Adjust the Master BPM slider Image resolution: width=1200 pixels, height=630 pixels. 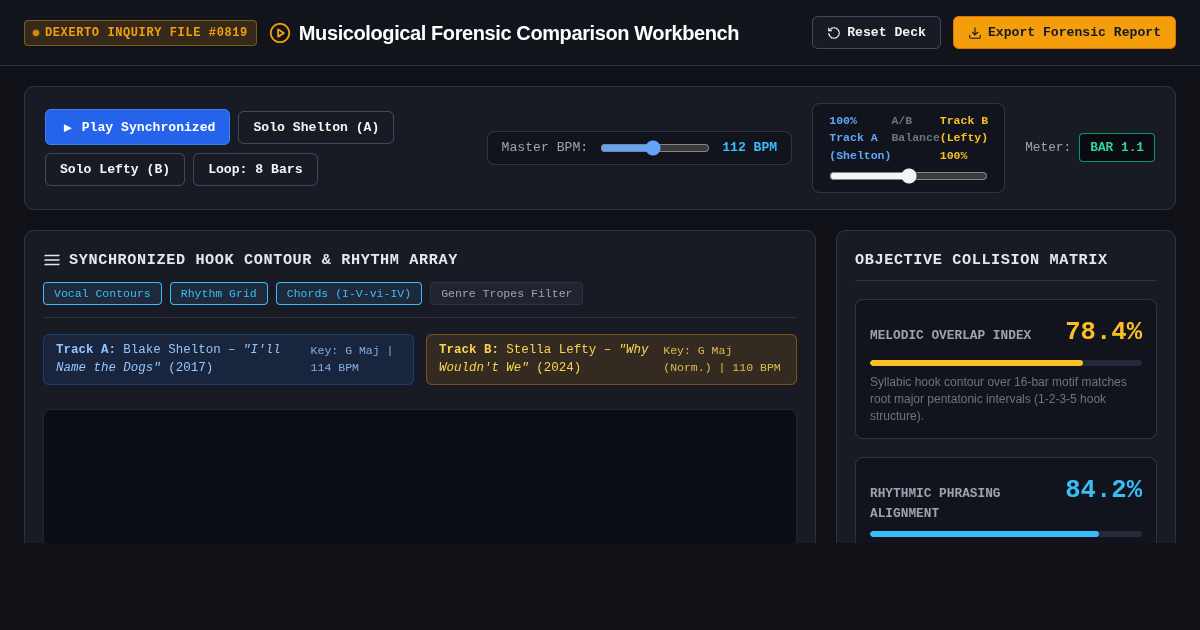655,148
